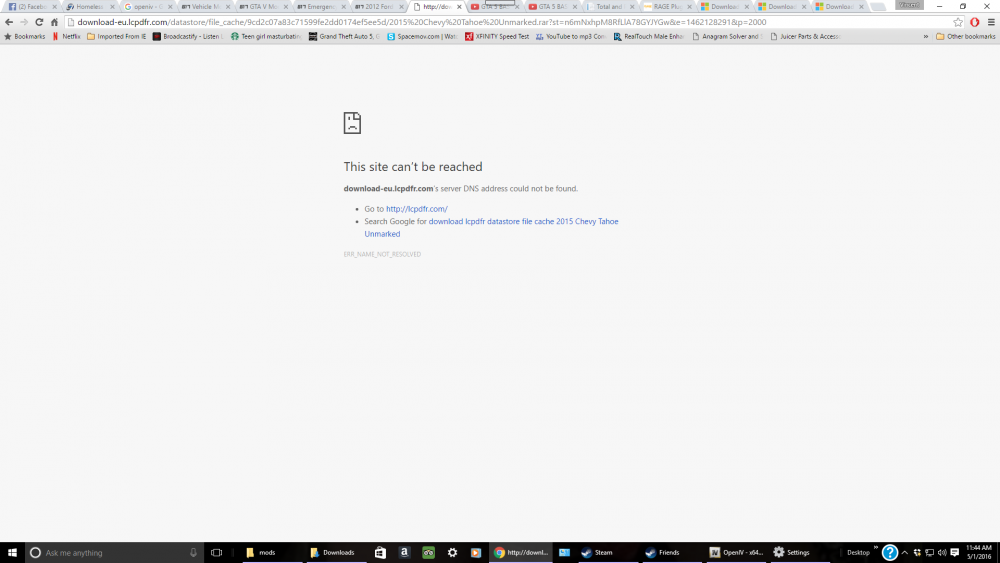Close the Facebook tab
This screenshot has width=1000, height=563.
coord(54,7)
